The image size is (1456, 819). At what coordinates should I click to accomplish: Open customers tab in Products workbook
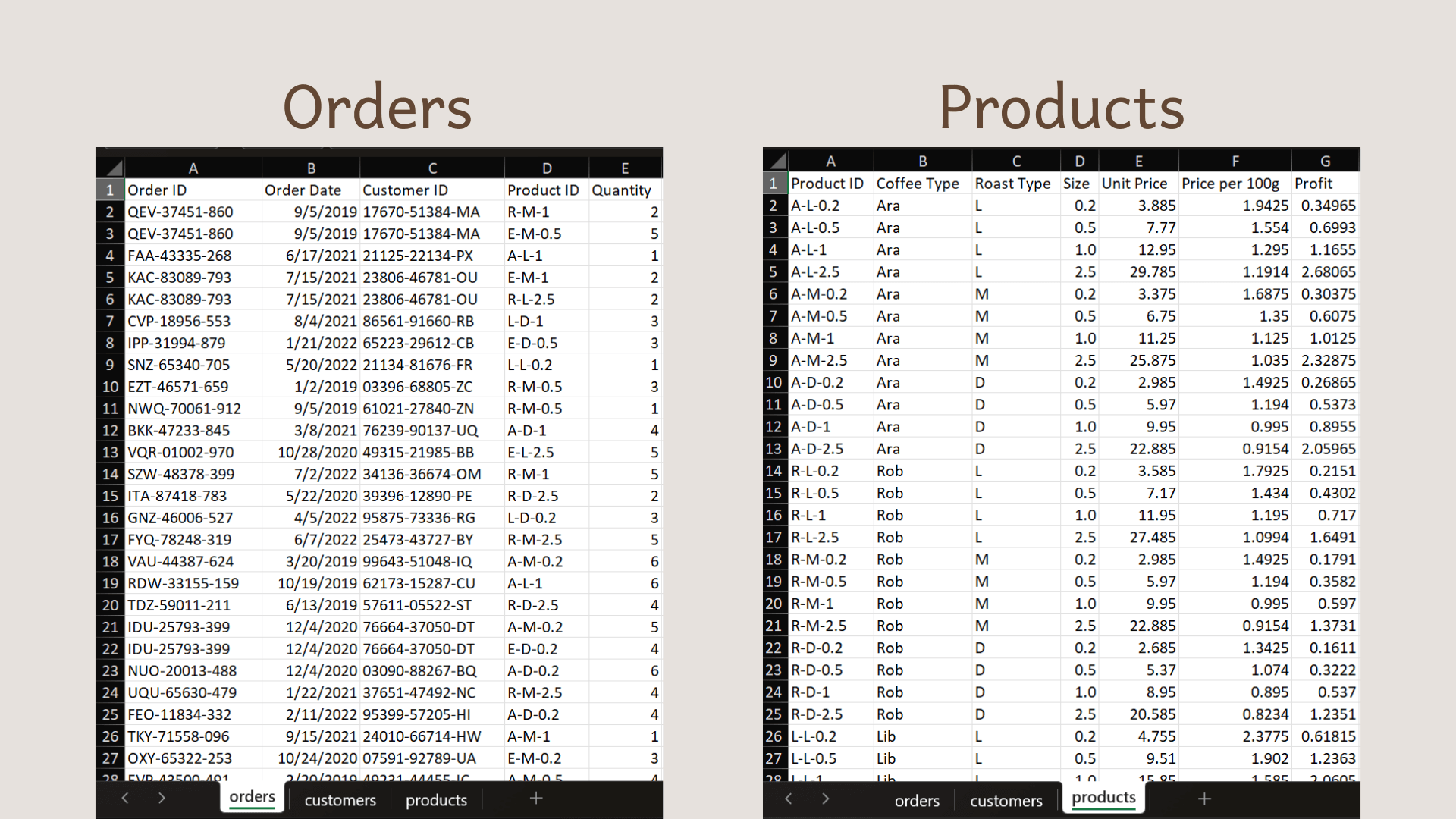tap(1006, 801)
